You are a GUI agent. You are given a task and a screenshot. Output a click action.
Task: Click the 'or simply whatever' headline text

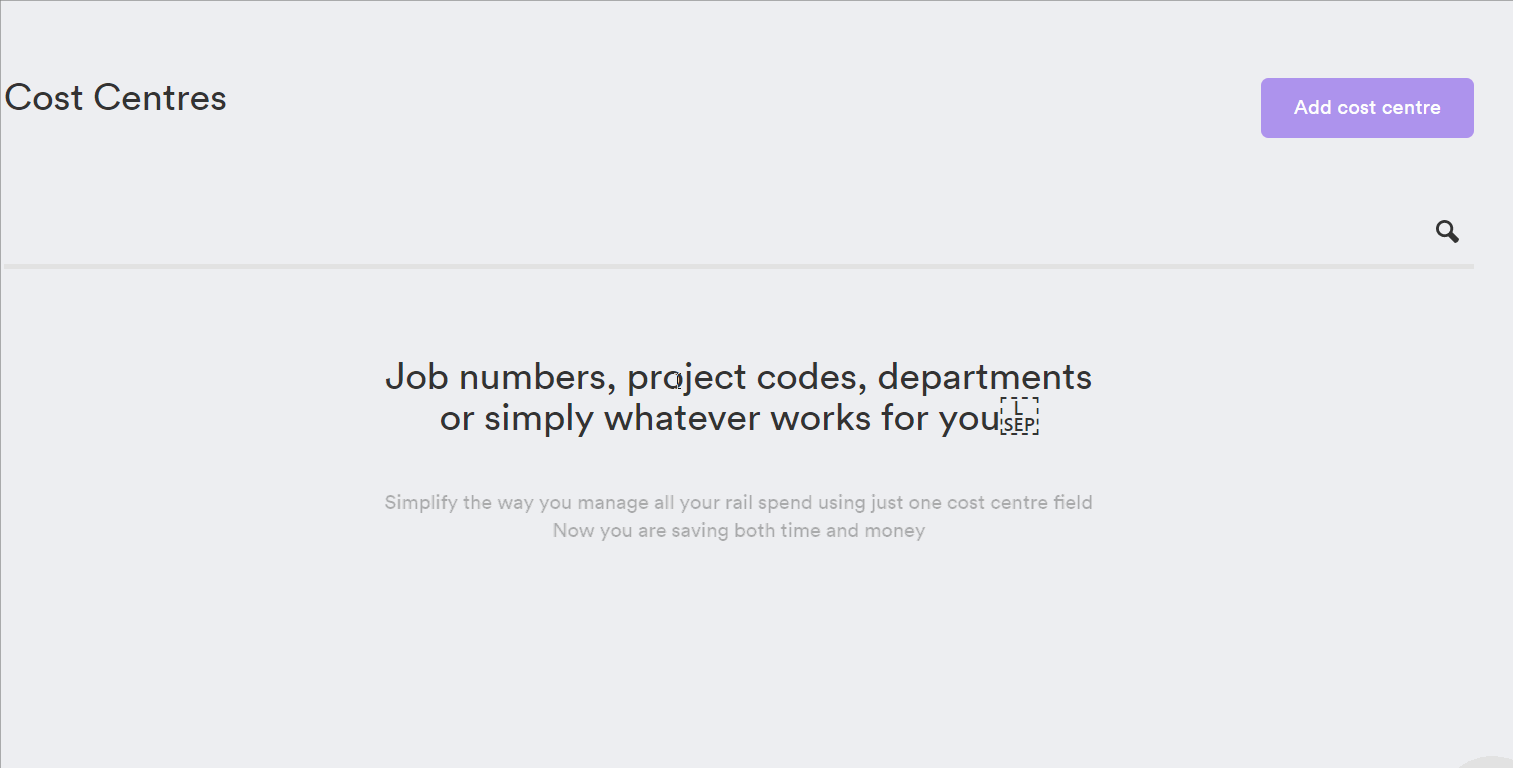599,418
